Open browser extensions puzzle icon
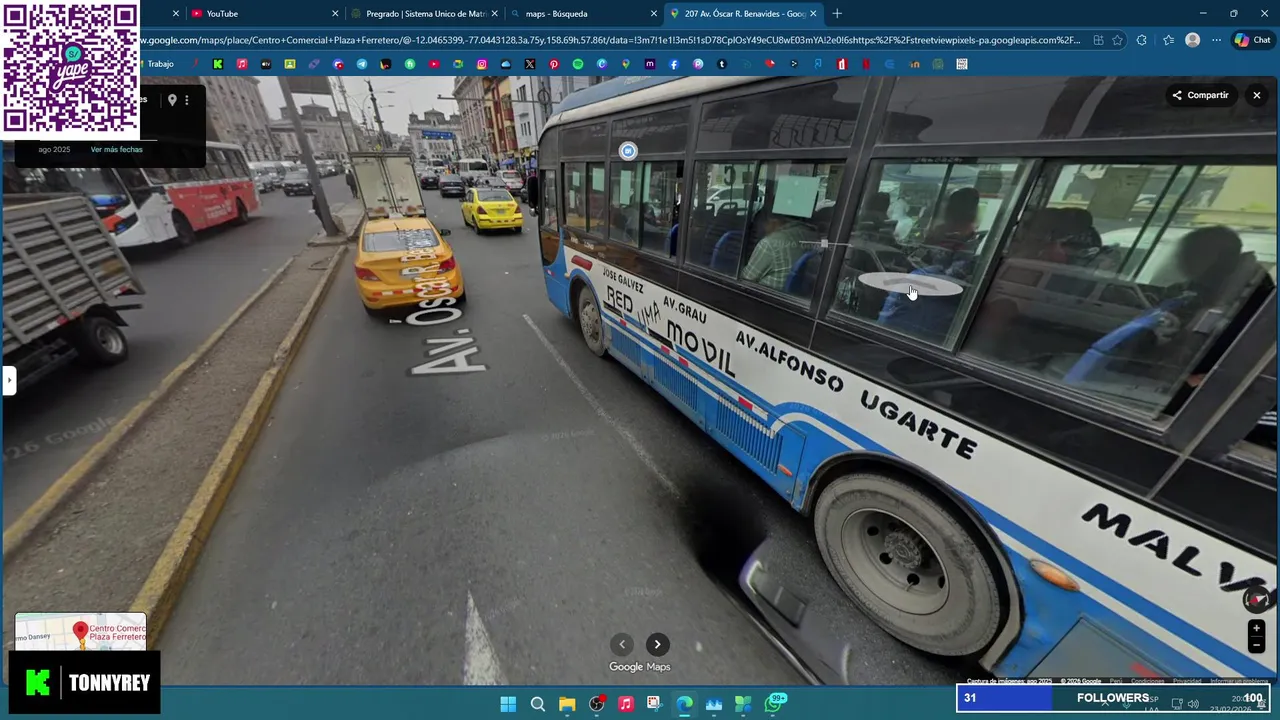Viewport: 1280px width, 720px height. (1142, 40)
